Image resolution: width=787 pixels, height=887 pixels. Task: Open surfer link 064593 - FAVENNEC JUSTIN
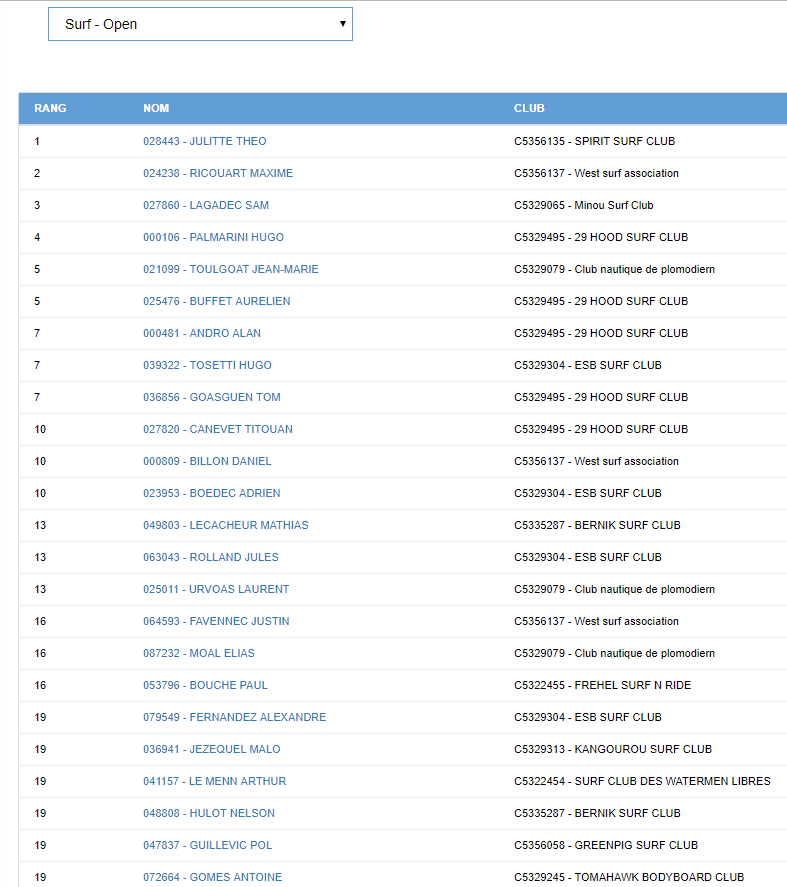pos(216,621)
